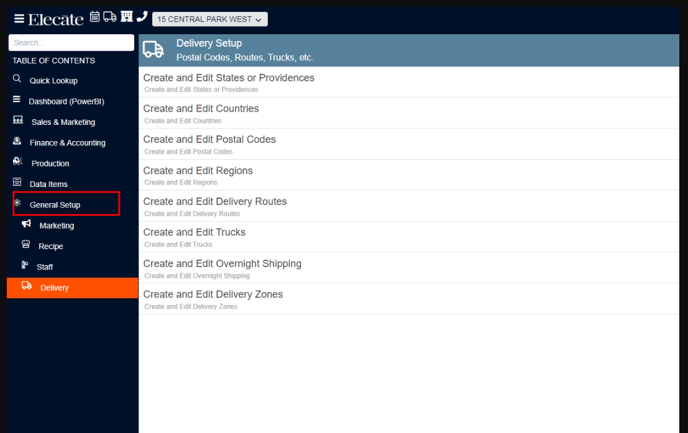Screen dimensions: 688x433
Task: Click the Sales & Marketing icon
Action: (18, 120)
